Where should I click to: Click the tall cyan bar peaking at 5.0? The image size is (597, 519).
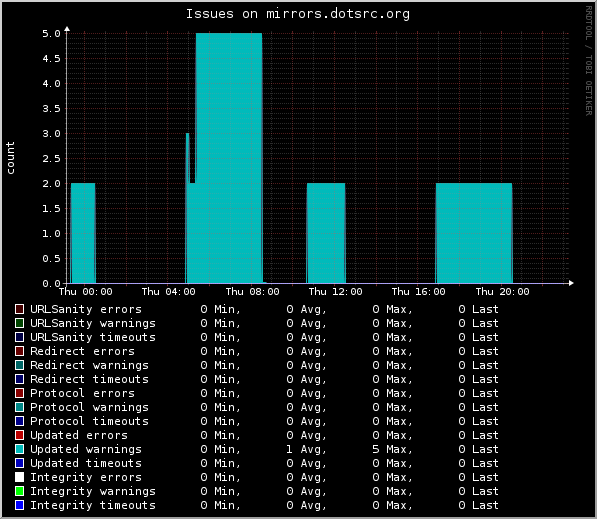[x=229, y=158]
